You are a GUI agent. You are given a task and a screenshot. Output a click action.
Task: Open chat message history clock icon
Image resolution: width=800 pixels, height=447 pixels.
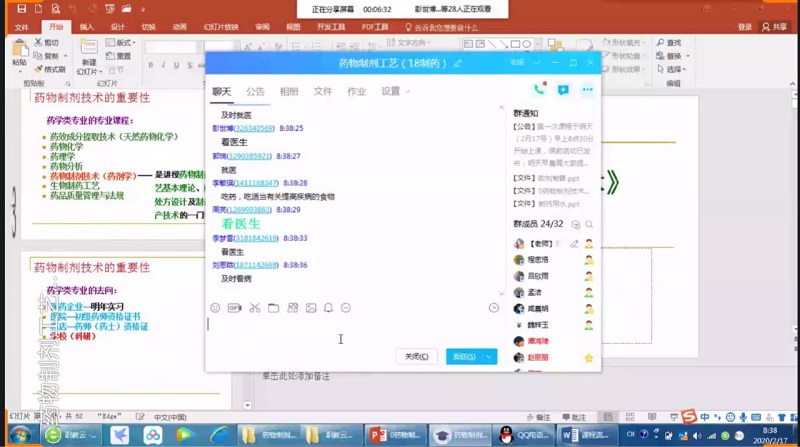[493, 308]
